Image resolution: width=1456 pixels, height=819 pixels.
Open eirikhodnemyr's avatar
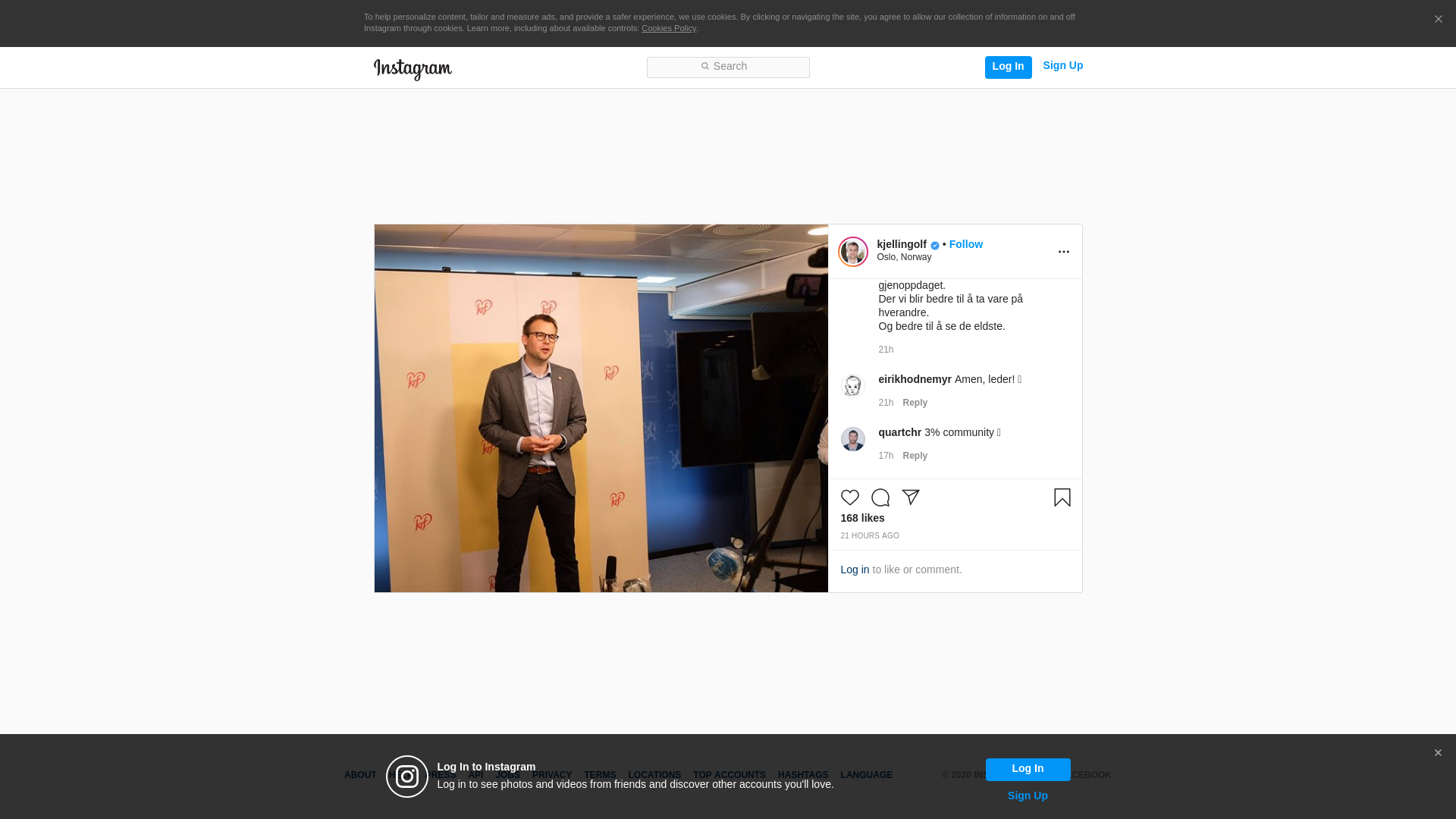852,386
